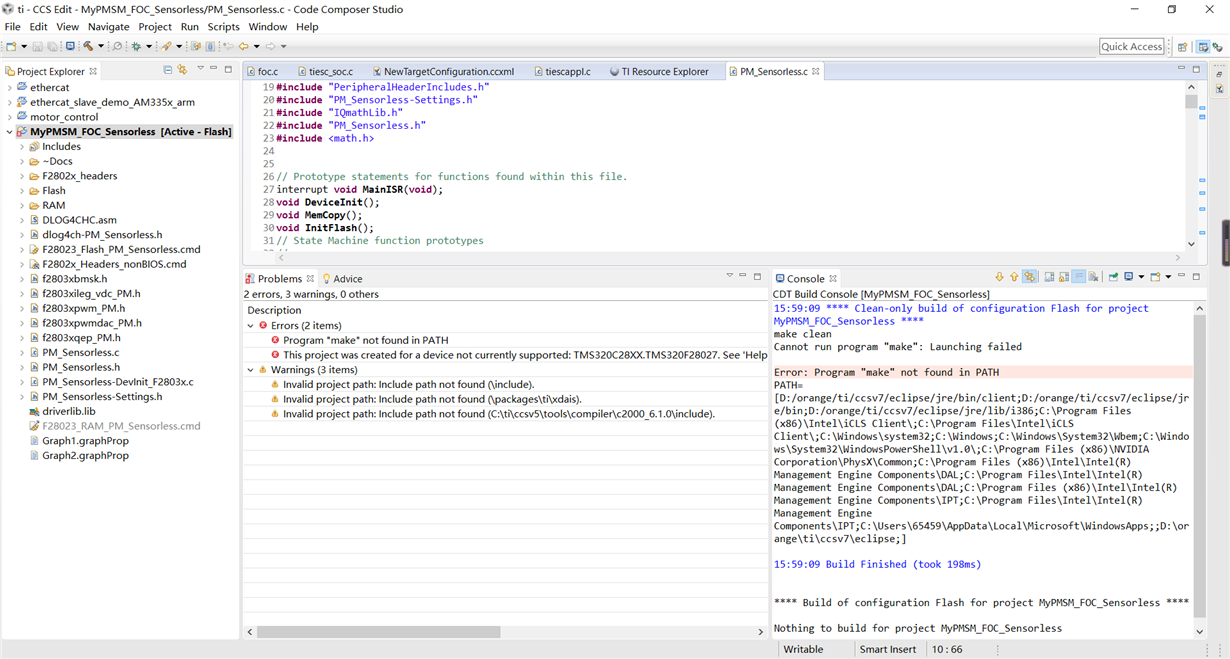Switch to CCS Debug perspective icon
Viewport: 1230px width, 659px height.
[x=1219, y=47]
